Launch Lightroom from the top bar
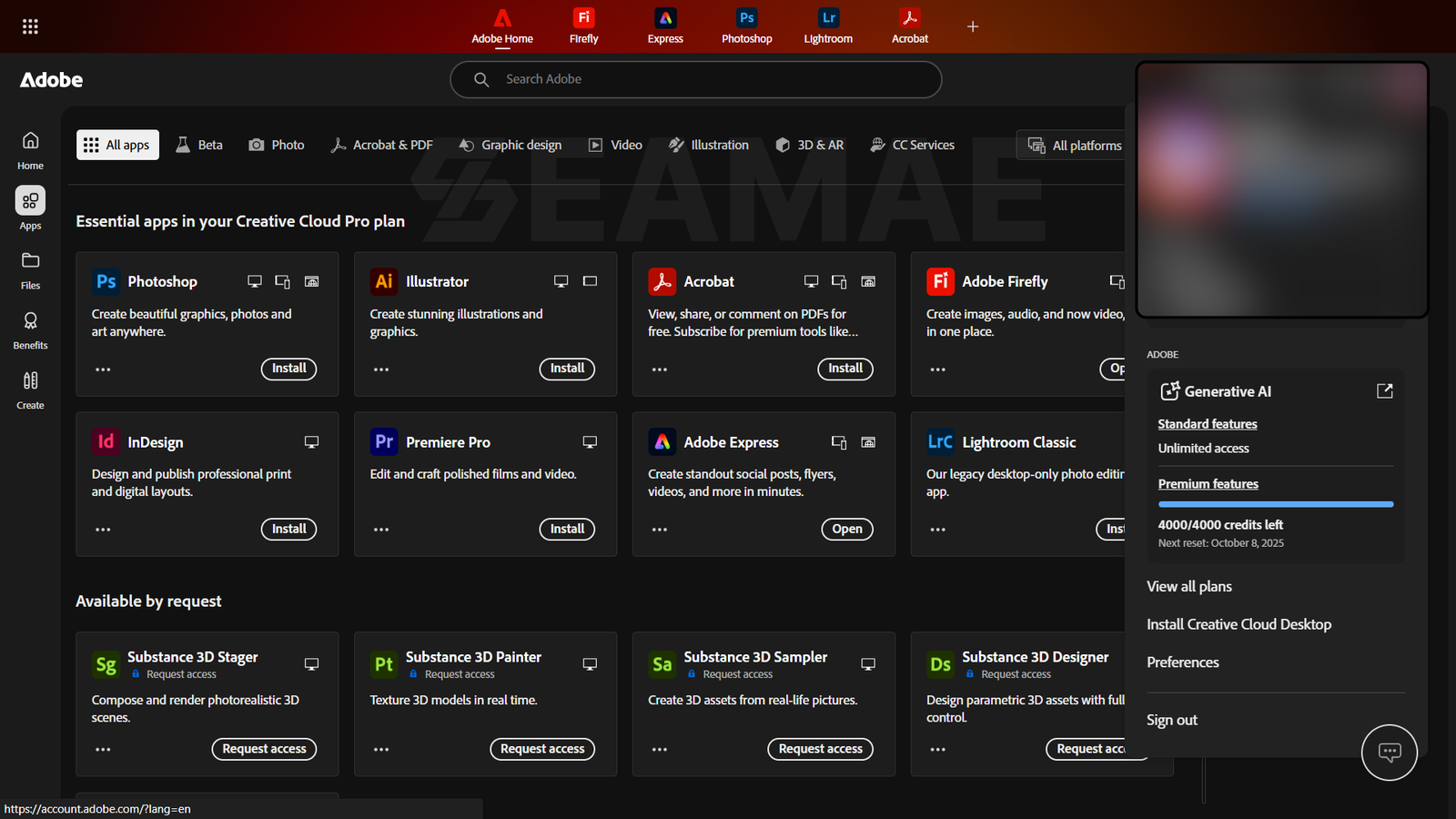Viewport: 1456px width, 819px height. click(828, 26)
